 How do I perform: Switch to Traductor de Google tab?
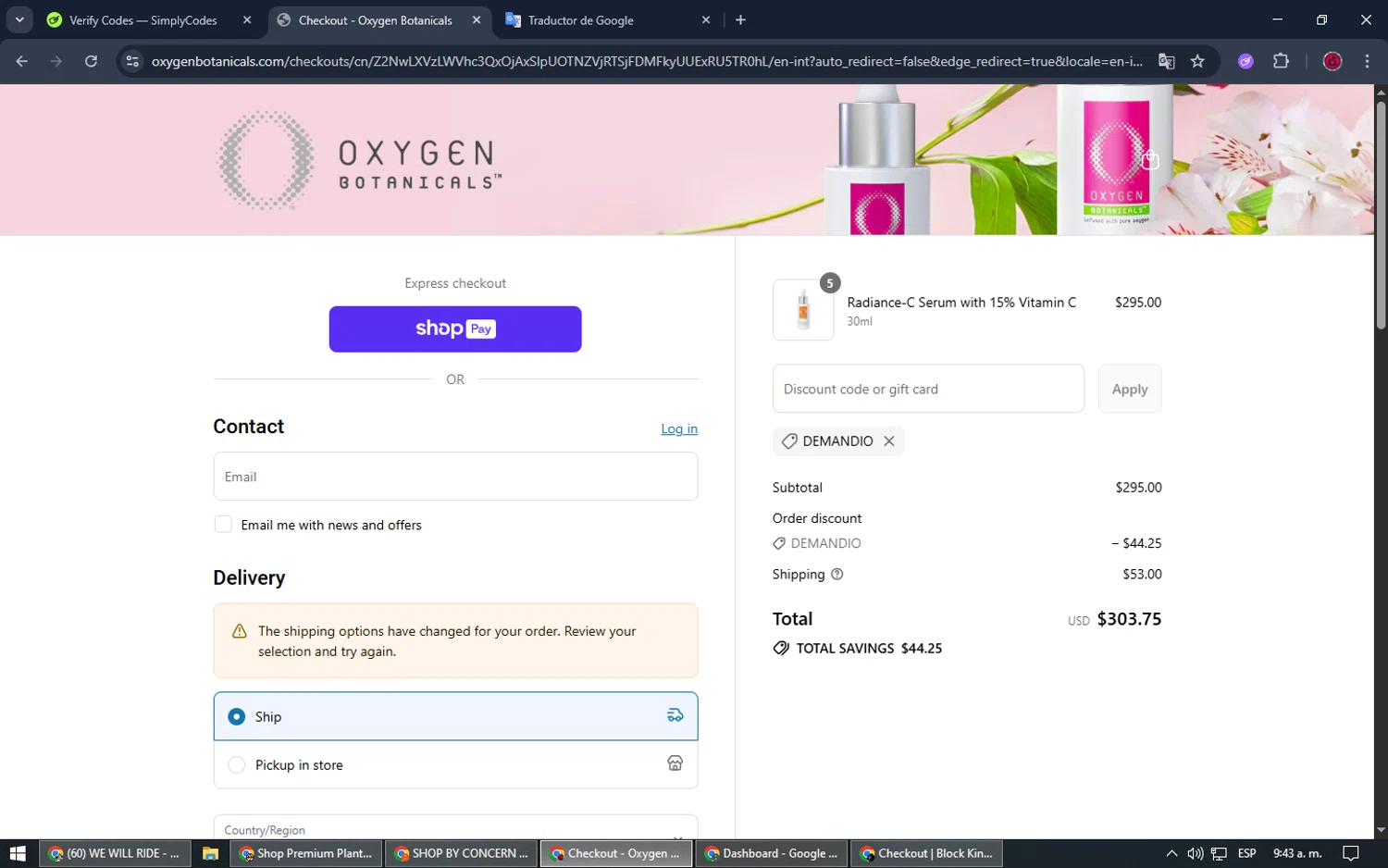tap(581, 20)
